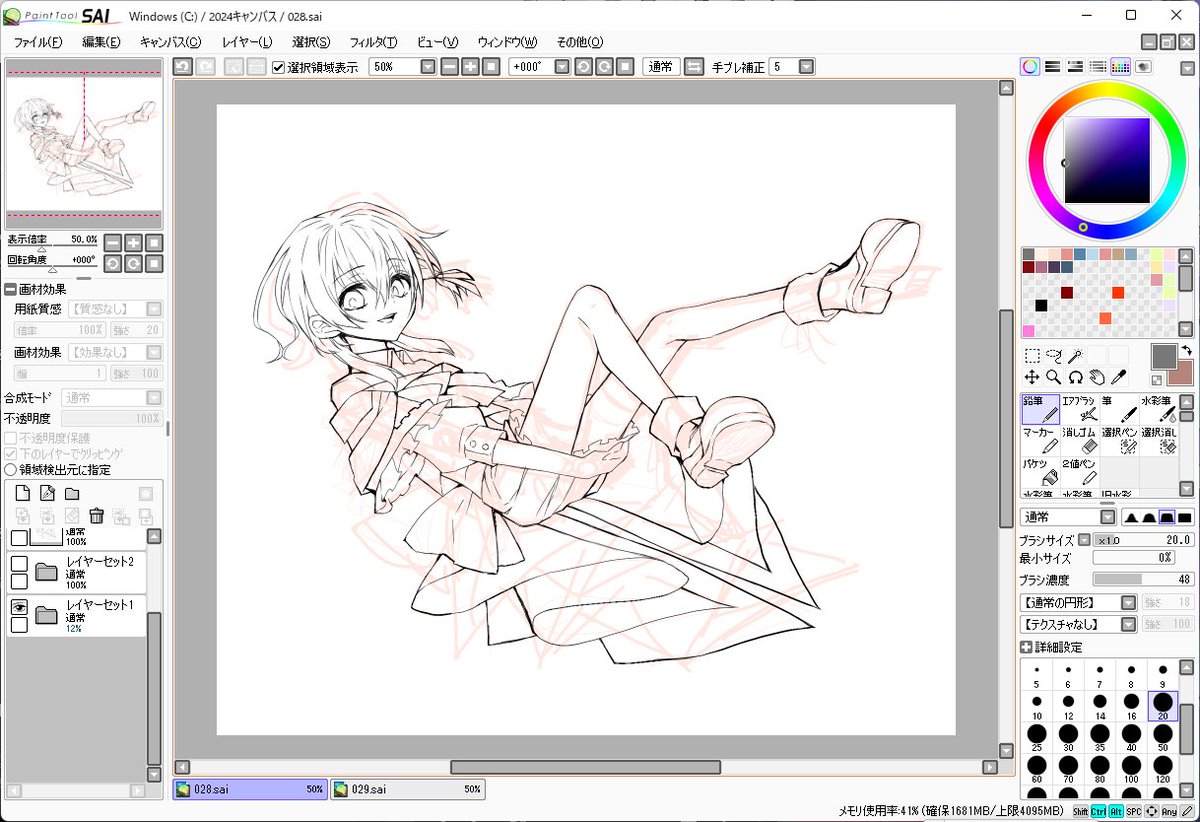Toggle the reset-to-default colors icon
The width and height of the screenshot is (1200, 822).
tap(1156, 380)
